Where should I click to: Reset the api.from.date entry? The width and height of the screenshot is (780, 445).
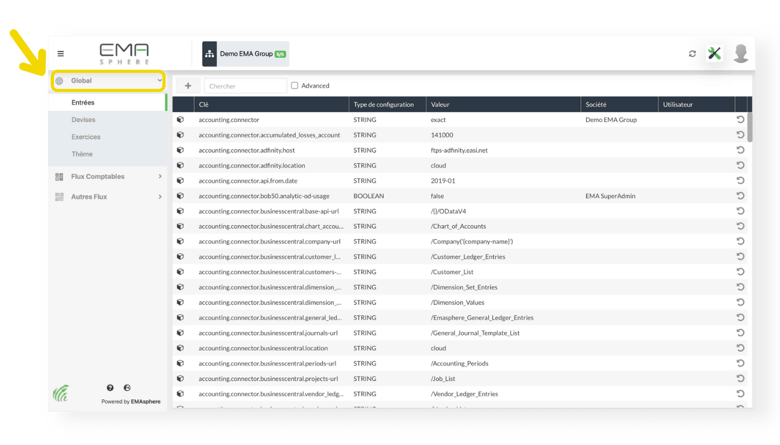click(x=740, y=180)
